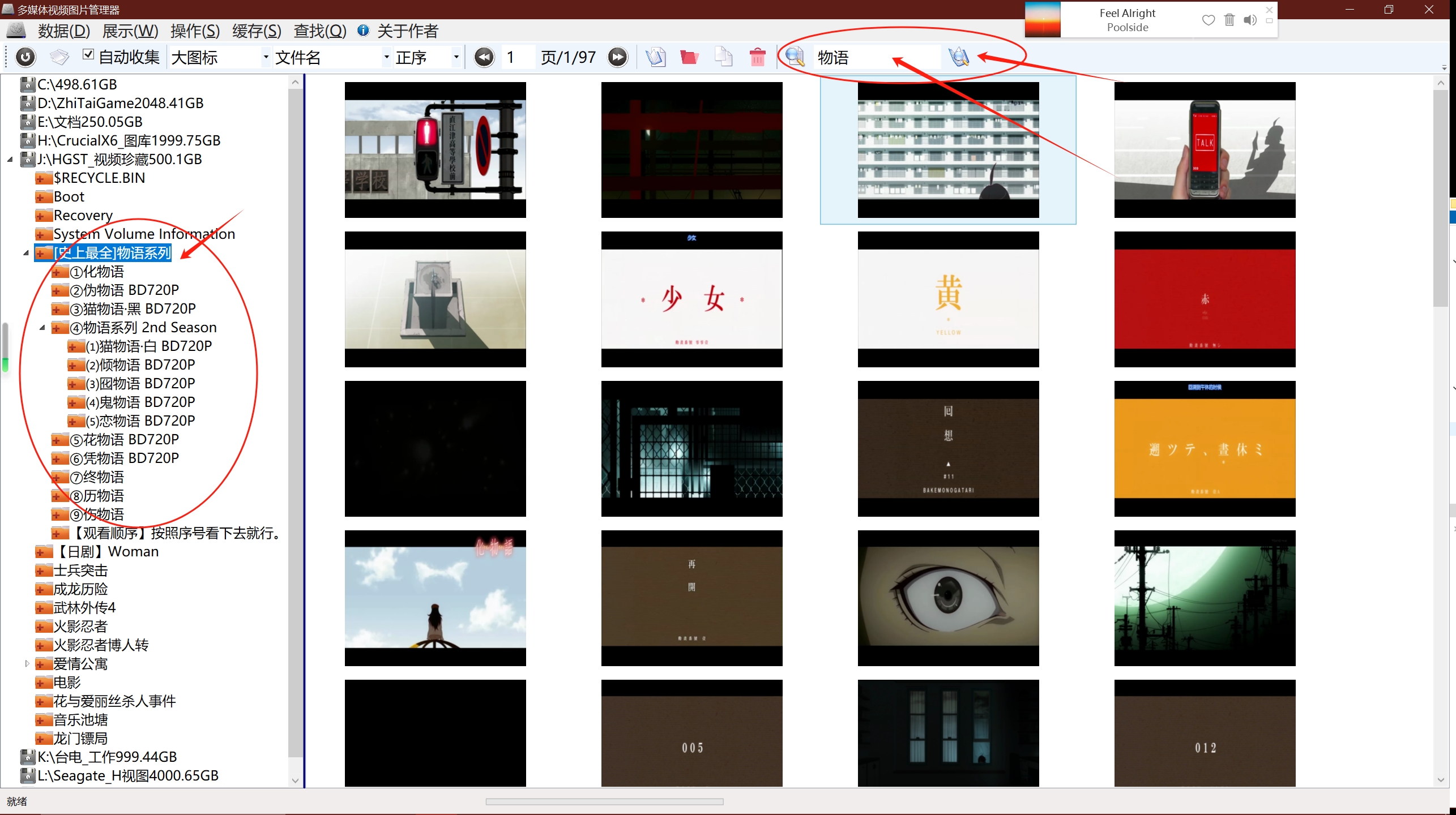This screenshot has width=1456, height=815.
Task: Toggle the 自动收集 checkbox
Action: pyautogui.click(x=88, y=54)
